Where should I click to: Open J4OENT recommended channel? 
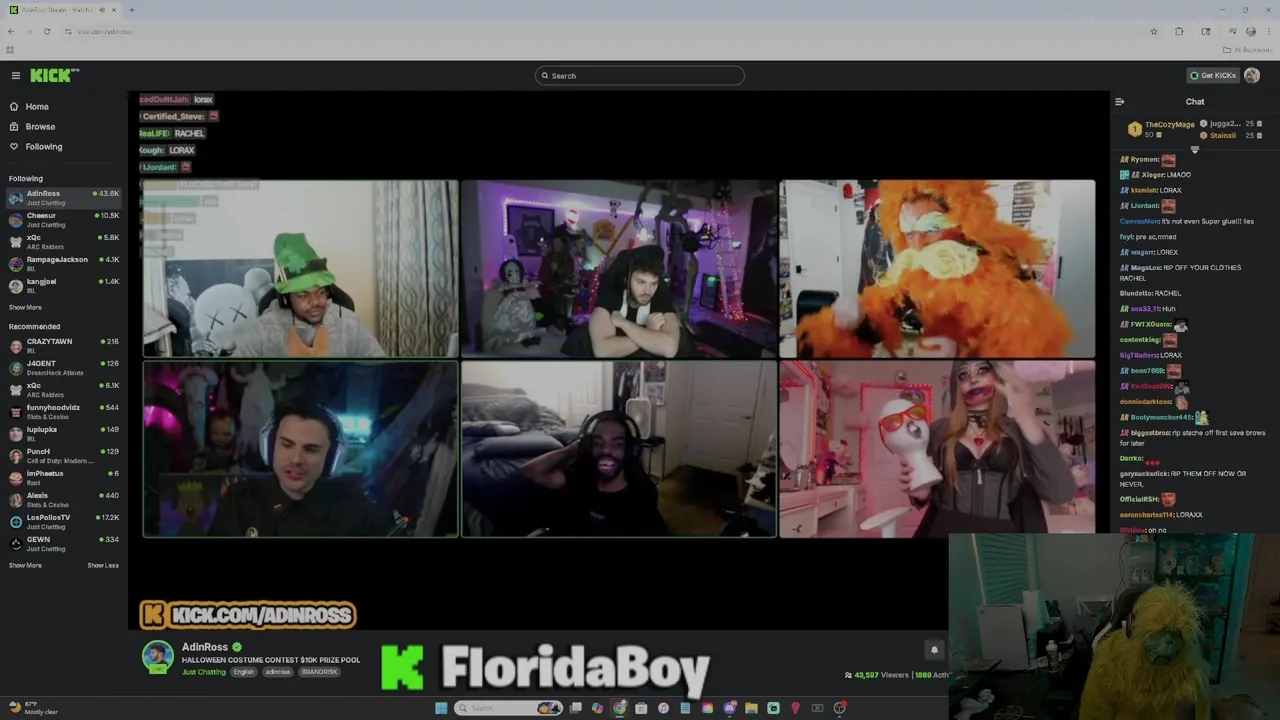click(64, 368)
